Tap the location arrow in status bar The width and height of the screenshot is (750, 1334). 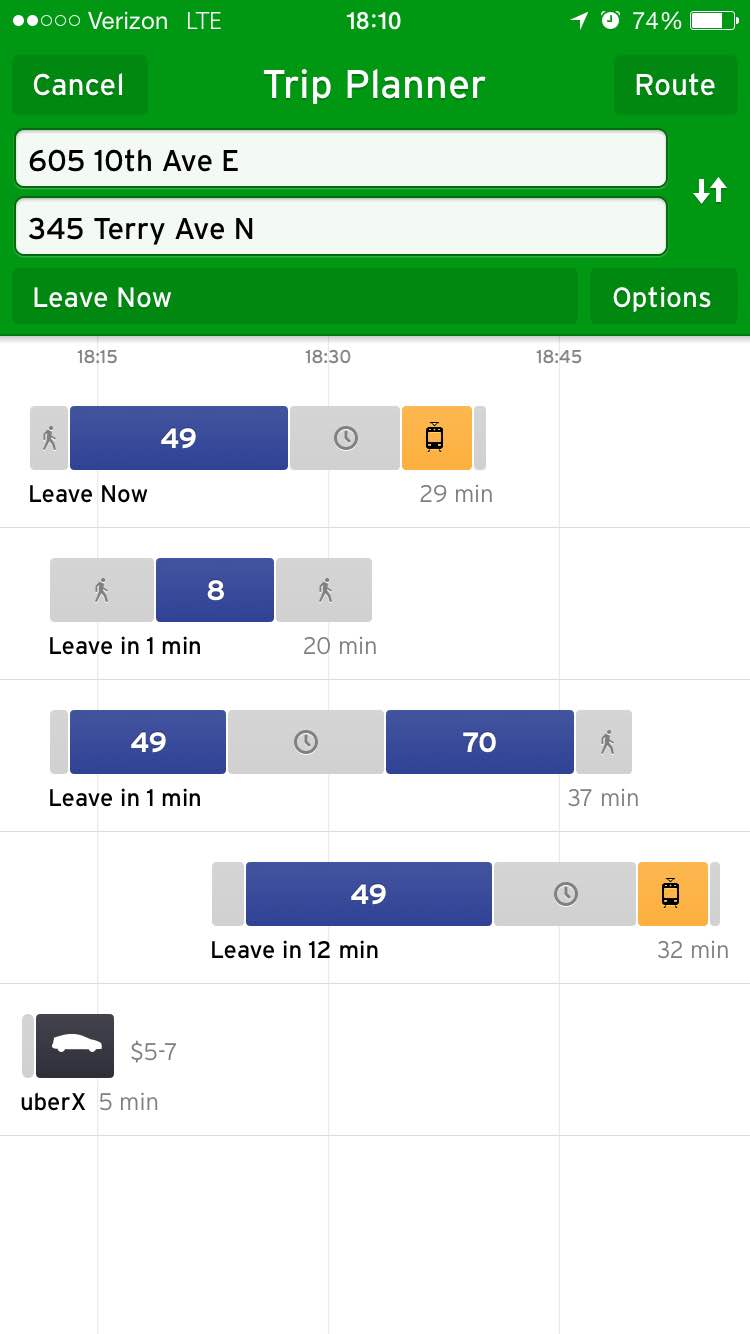[579, 20]
